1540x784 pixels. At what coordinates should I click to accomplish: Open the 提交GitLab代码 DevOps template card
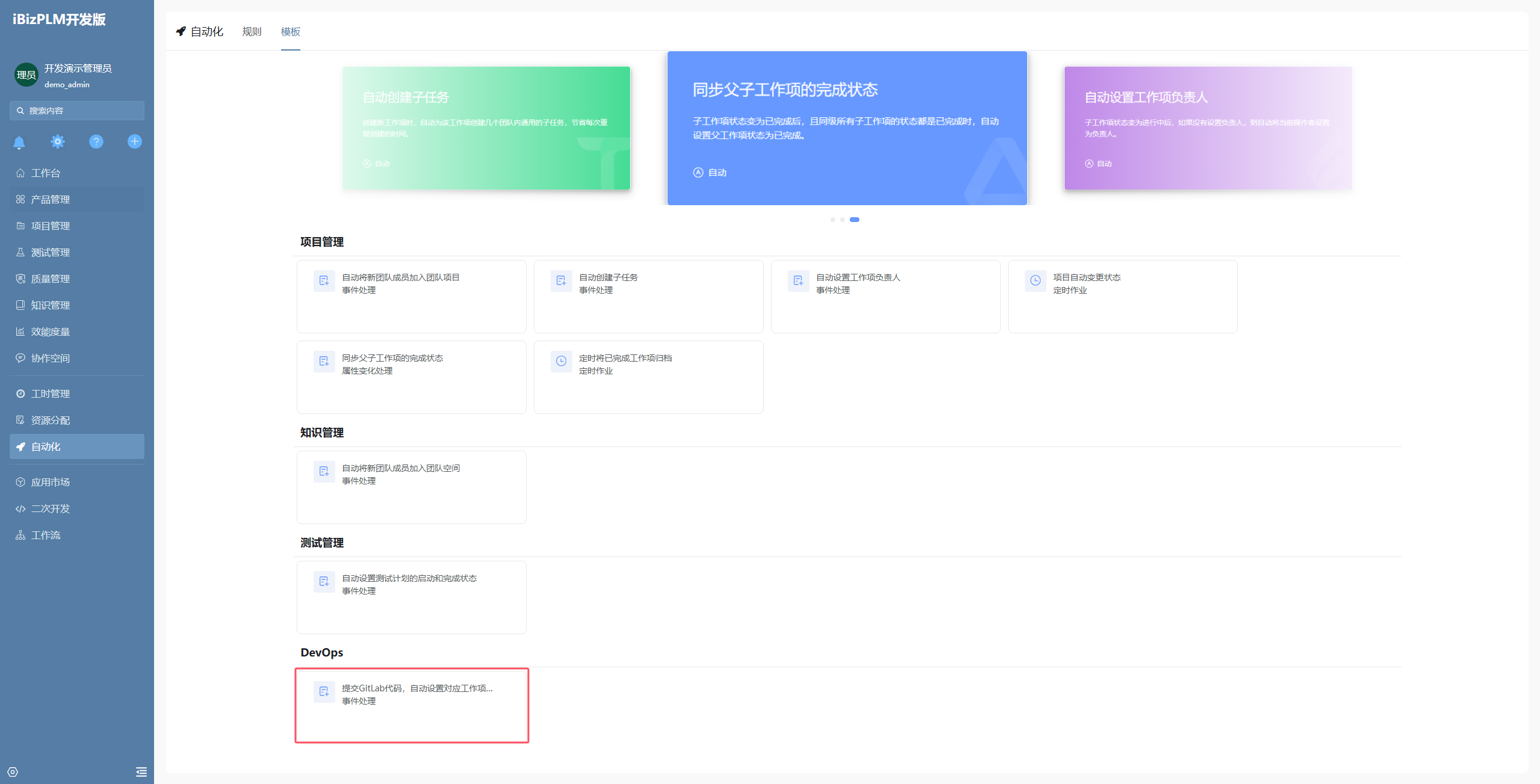click(412, 705)
